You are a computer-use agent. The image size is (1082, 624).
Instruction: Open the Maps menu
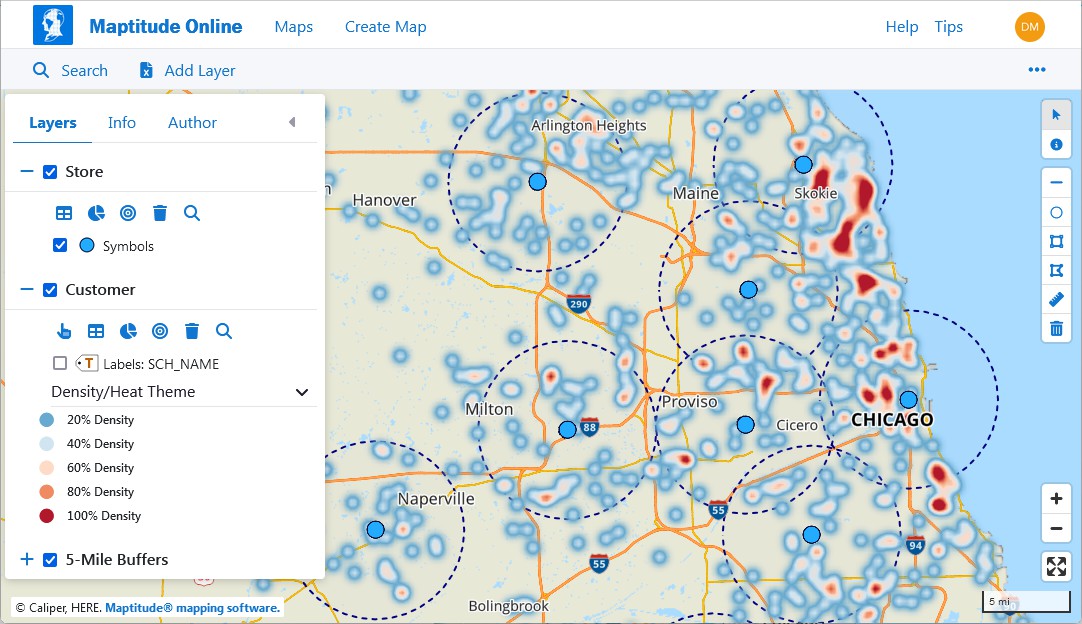[293, 27]
